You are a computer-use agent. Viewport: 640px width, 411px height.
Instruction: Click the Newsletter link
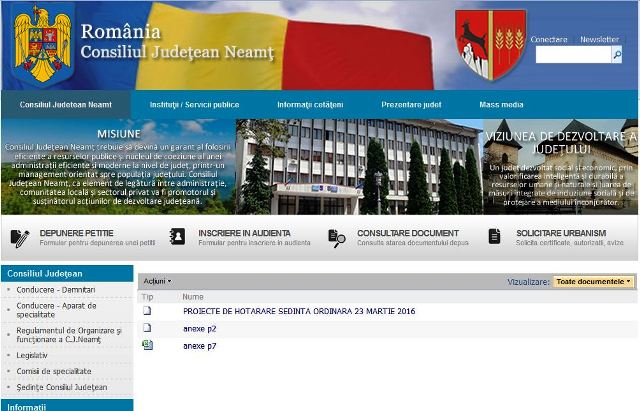point(600,40)
